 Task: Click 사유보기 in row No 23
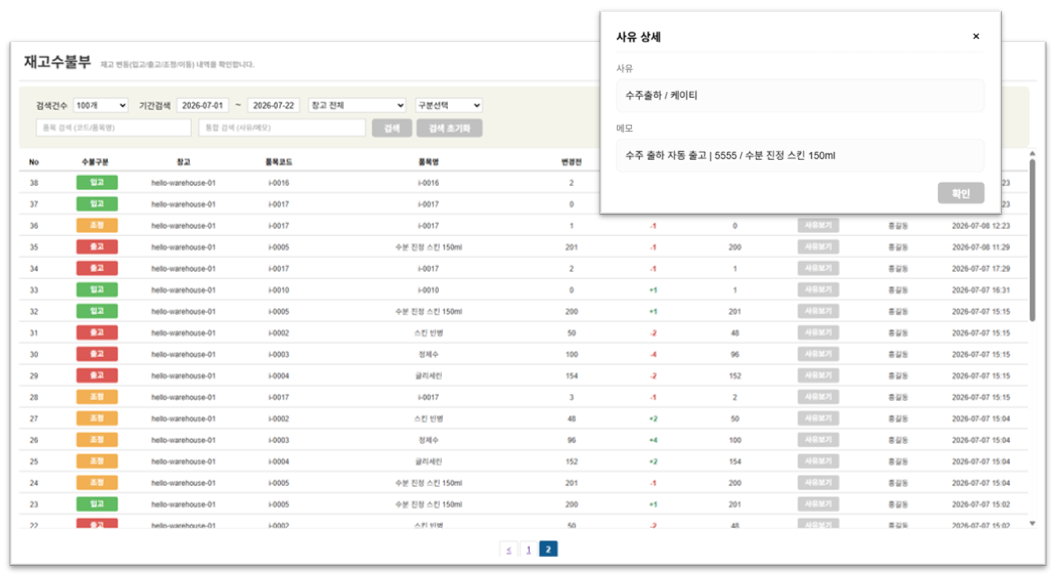(x=818, y=504)
